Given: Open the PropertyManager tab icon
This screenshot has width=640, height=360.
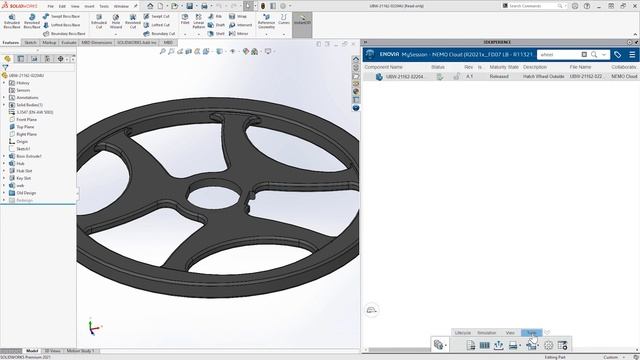Looking at the screenshot, I should (x=21, y=59).
